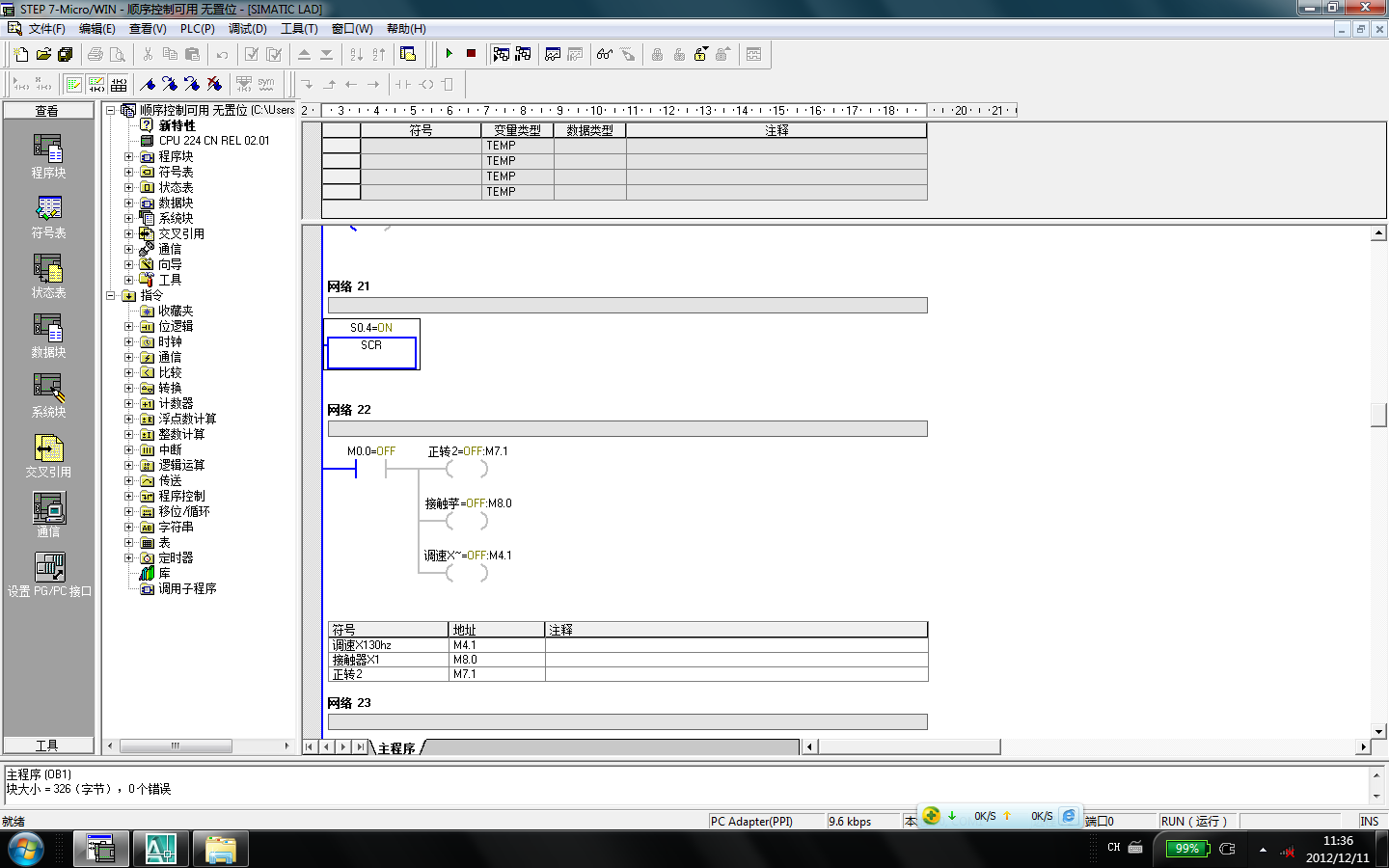
Task: Create a new project with the New icon
Action: [x=21, y=54]
